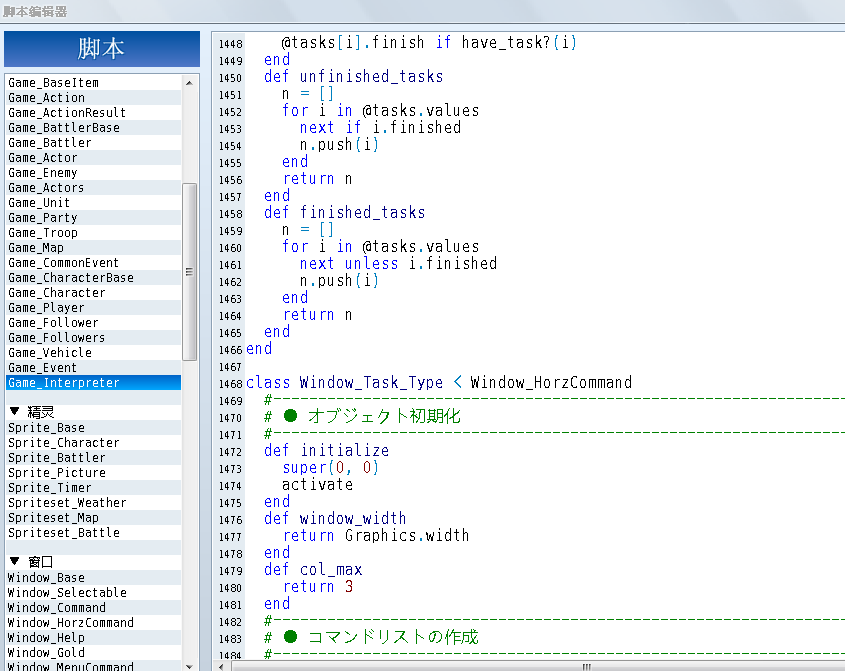Select the Game_Unit script
Screen dimensions: 845x671
93,203
